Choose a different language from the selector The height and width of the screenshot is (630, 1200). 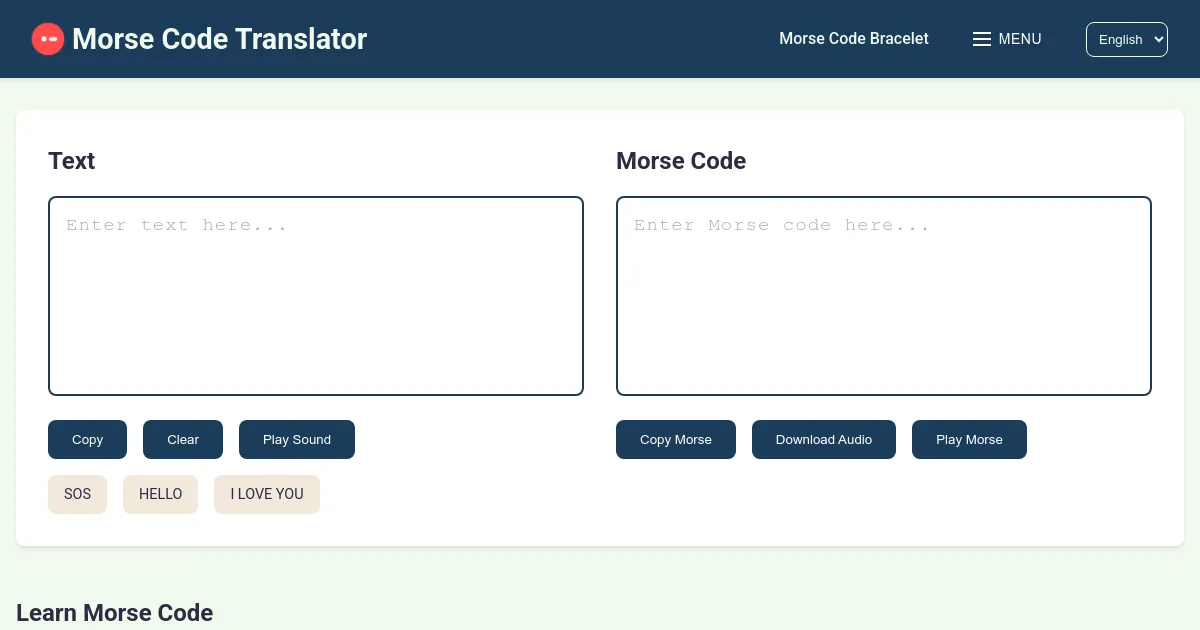(1127, 39)
